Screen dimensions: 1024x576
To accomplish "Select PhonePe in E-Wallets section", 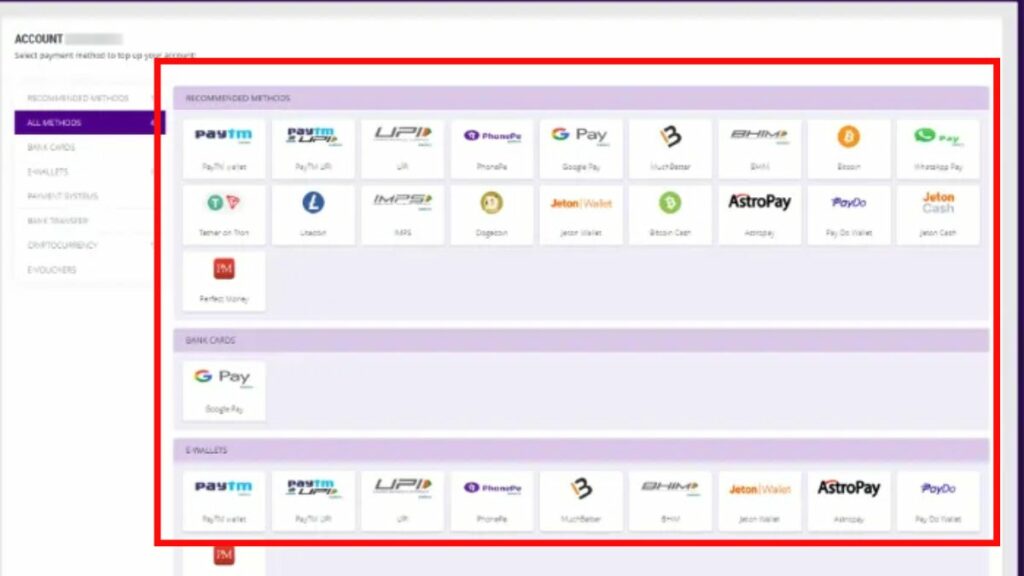I will click(x=492, y=501).
